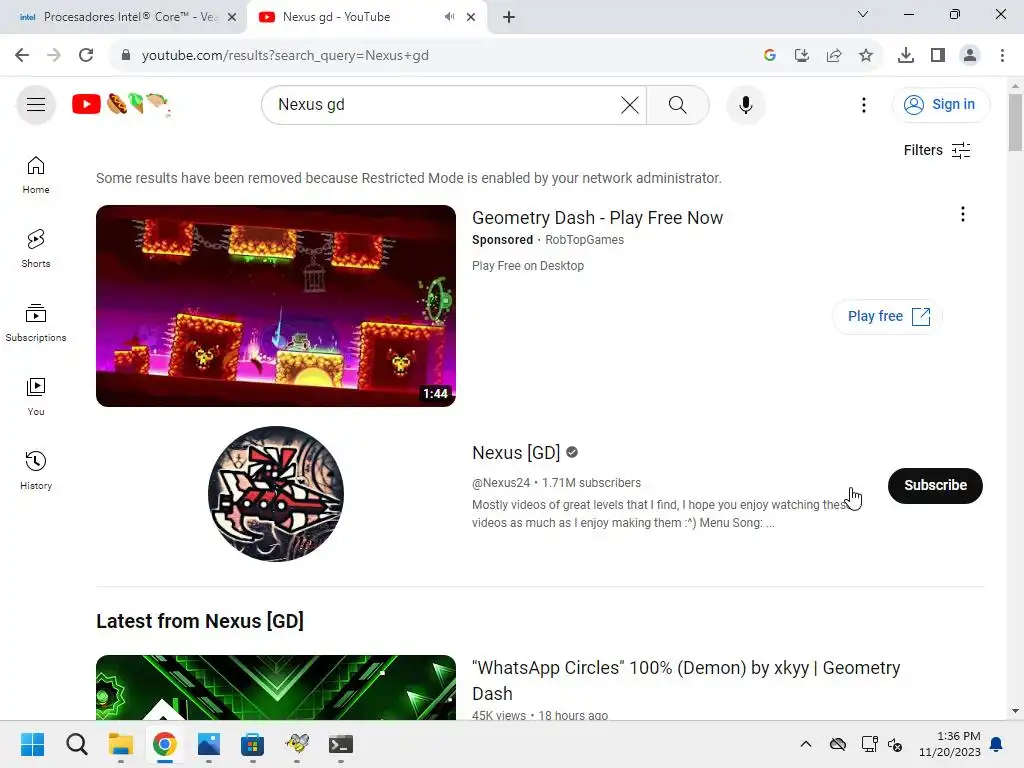Open Microsoft Store from taskbar

(x=253, y=744)
